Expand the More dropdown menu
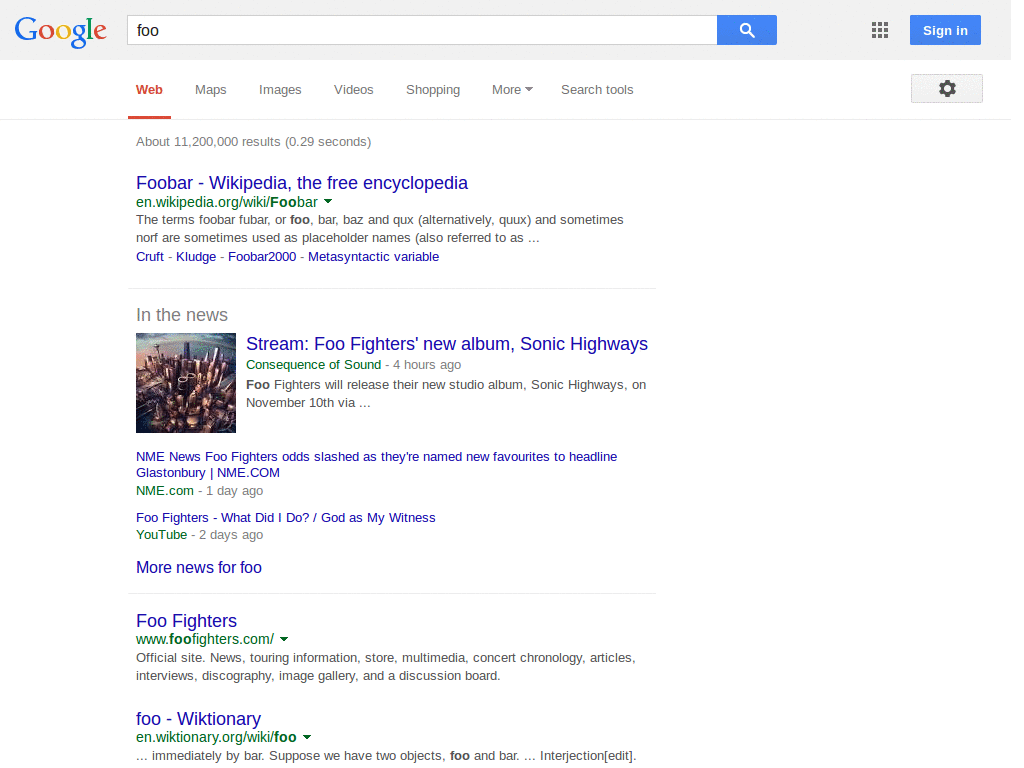Viewport: 1024px width, 768px height. coord(512,90)
